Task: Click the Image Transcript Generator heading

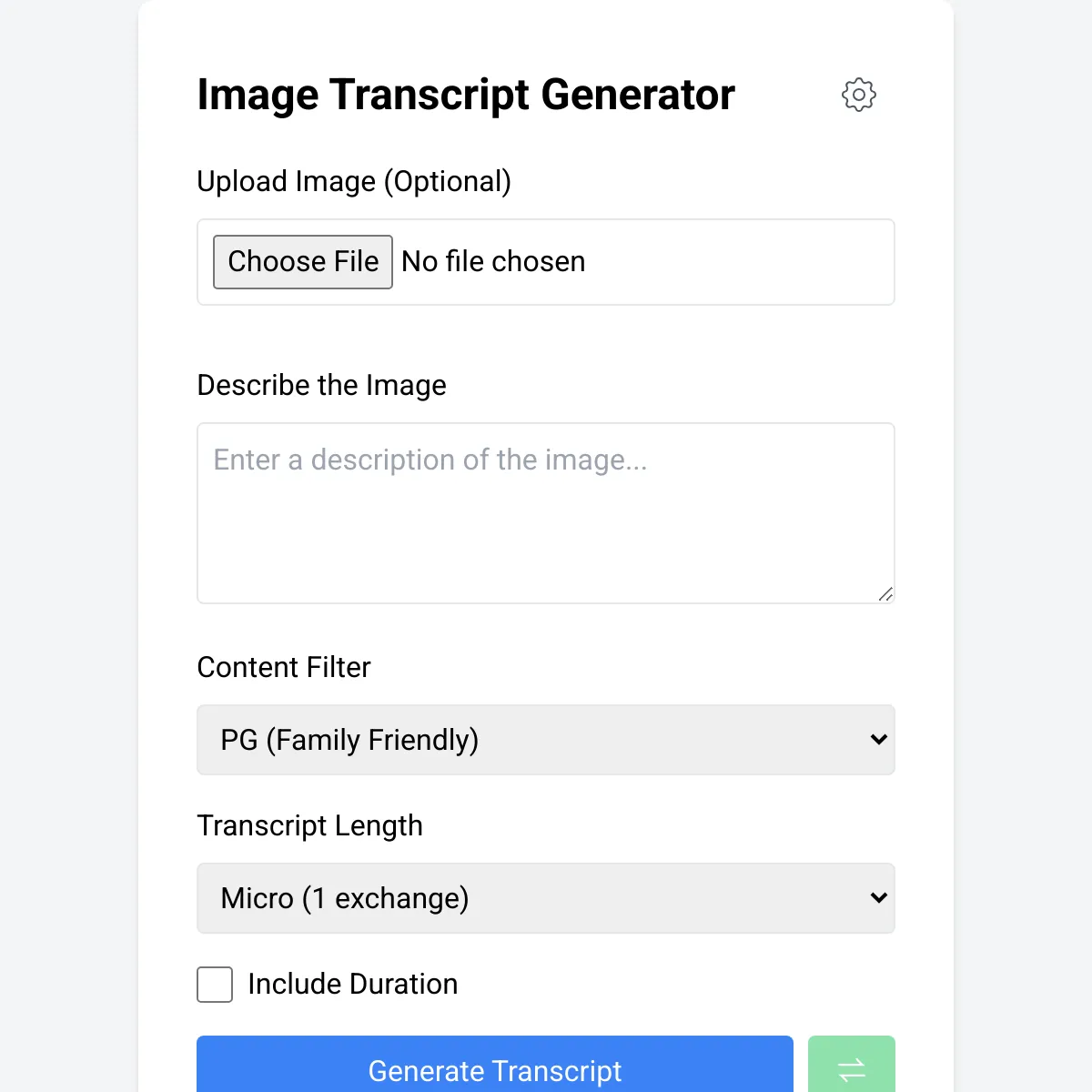Action: coord(466,95)
